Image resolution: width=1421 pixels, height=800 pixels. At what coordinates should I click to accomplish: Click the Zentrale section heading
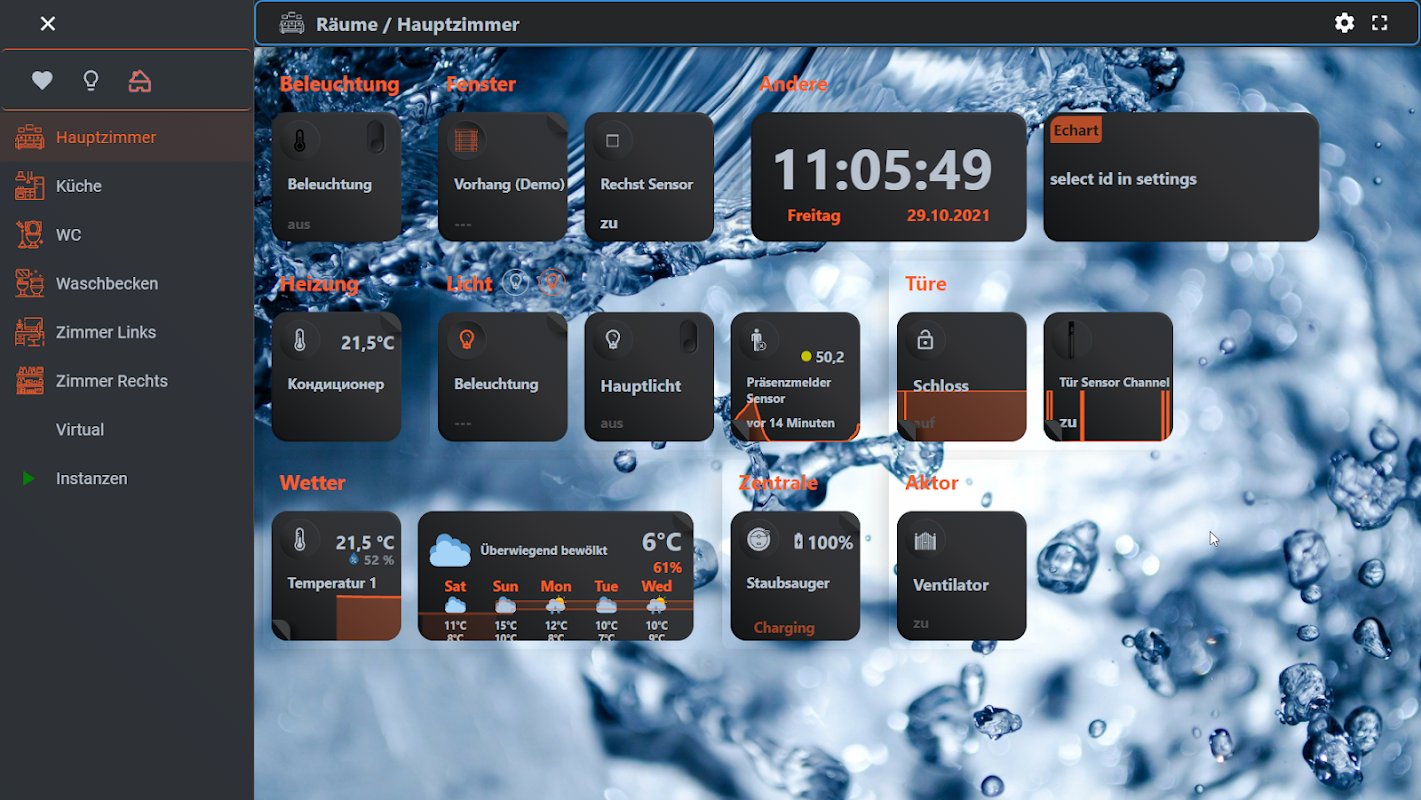(x=778, y=483)
